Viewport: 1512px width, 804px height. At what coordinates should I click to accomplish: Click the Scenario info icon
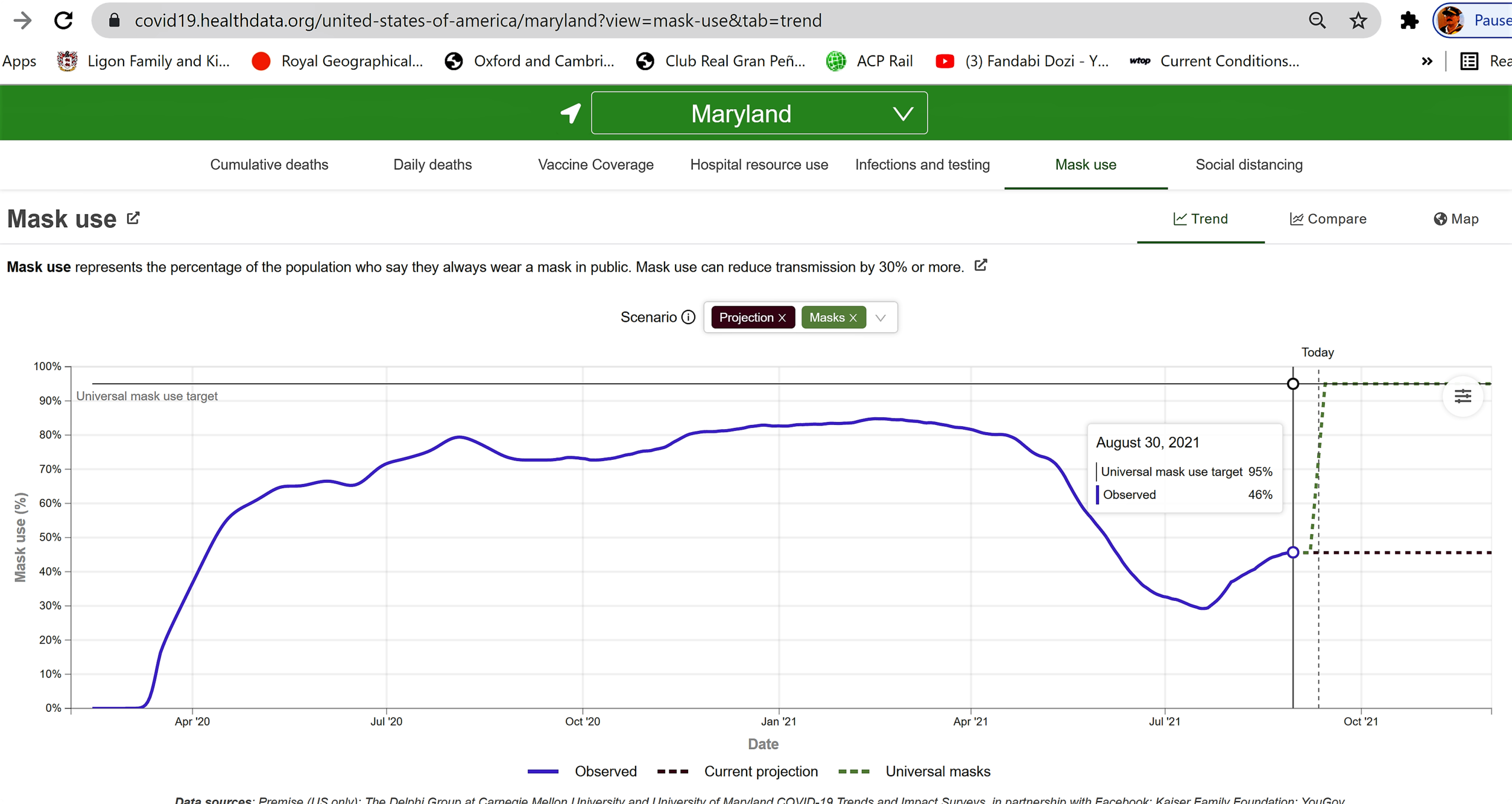[688, 317]
